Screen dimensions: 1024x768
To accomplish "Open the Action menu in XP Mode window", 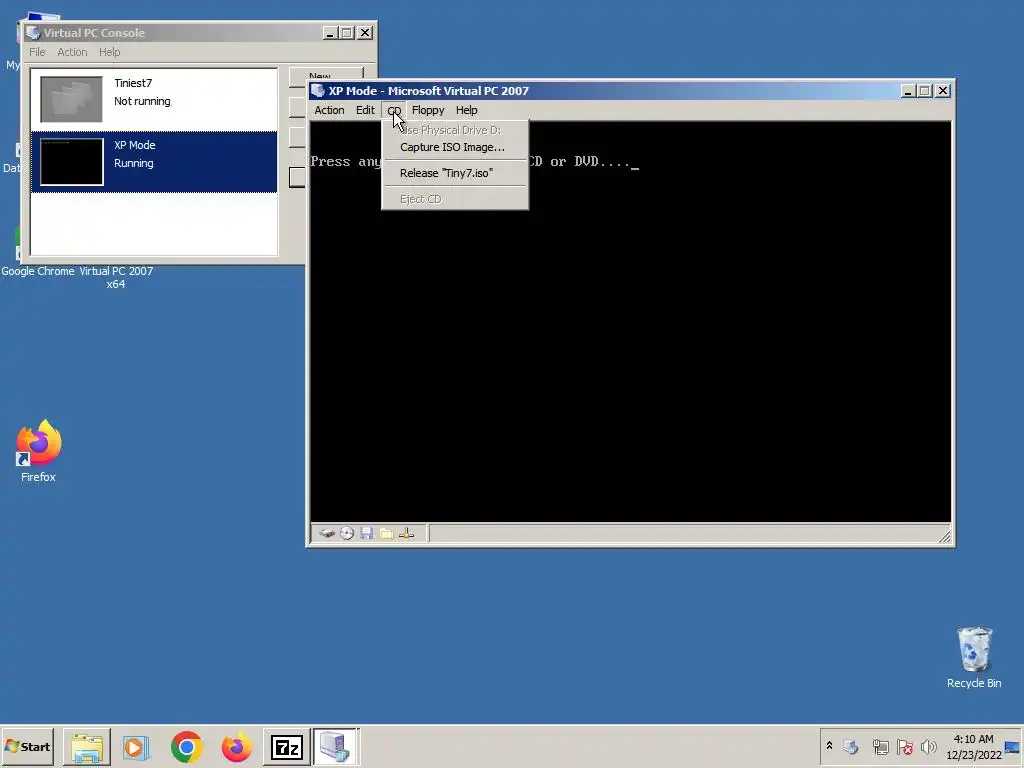I will tap(329, 110).
